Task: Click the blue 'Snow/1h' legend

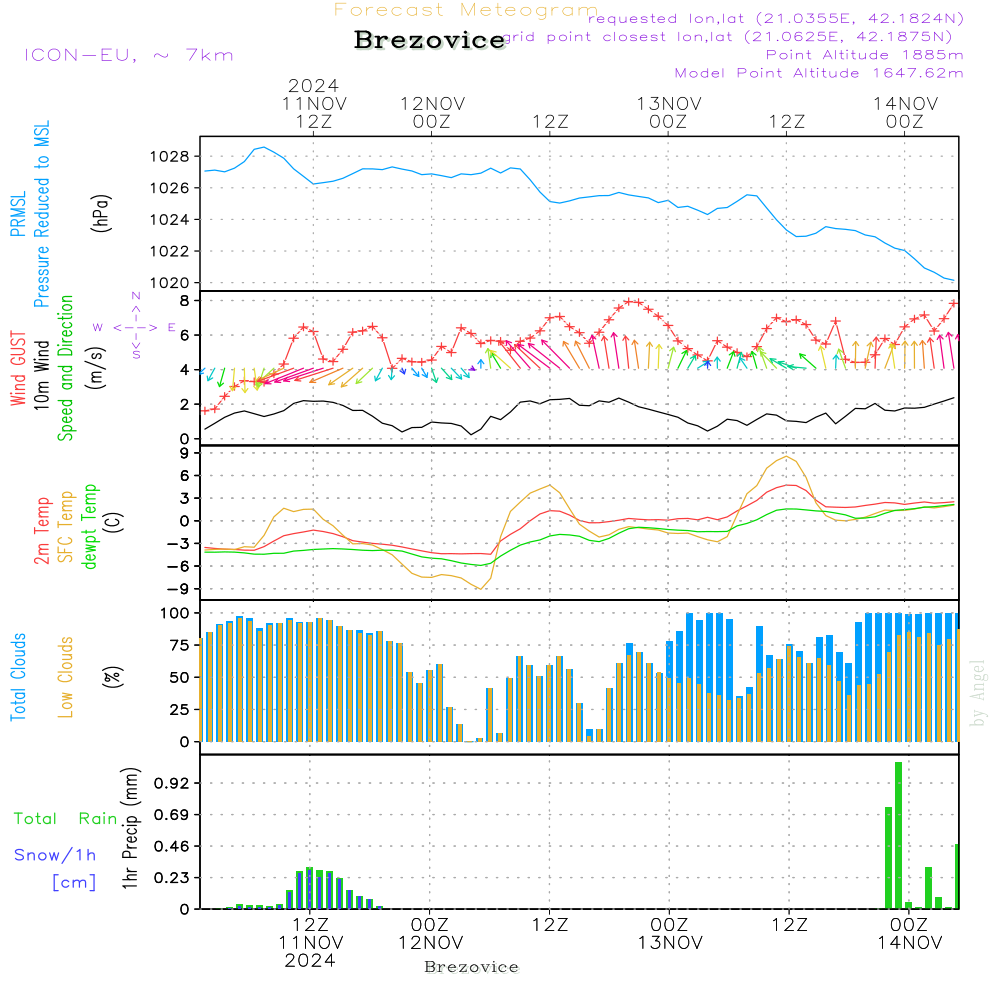Action: click(x=55, y=855)
